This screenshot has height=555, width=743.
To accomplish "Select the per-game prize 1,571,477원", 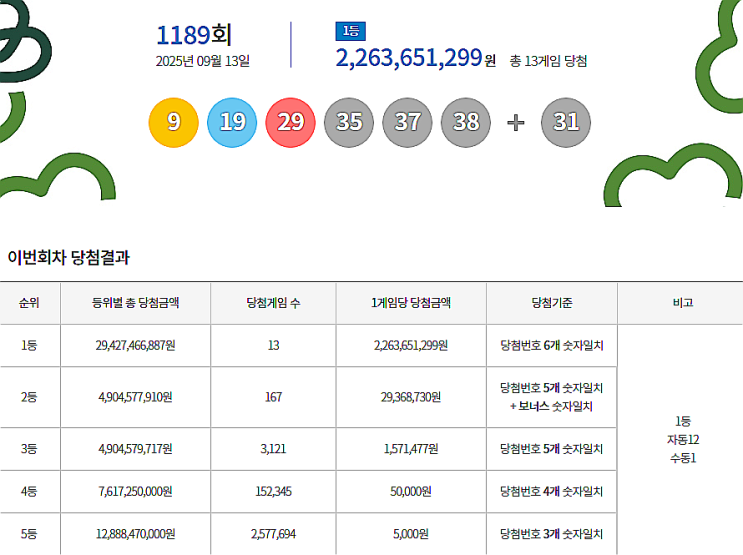I will (411, 448).
